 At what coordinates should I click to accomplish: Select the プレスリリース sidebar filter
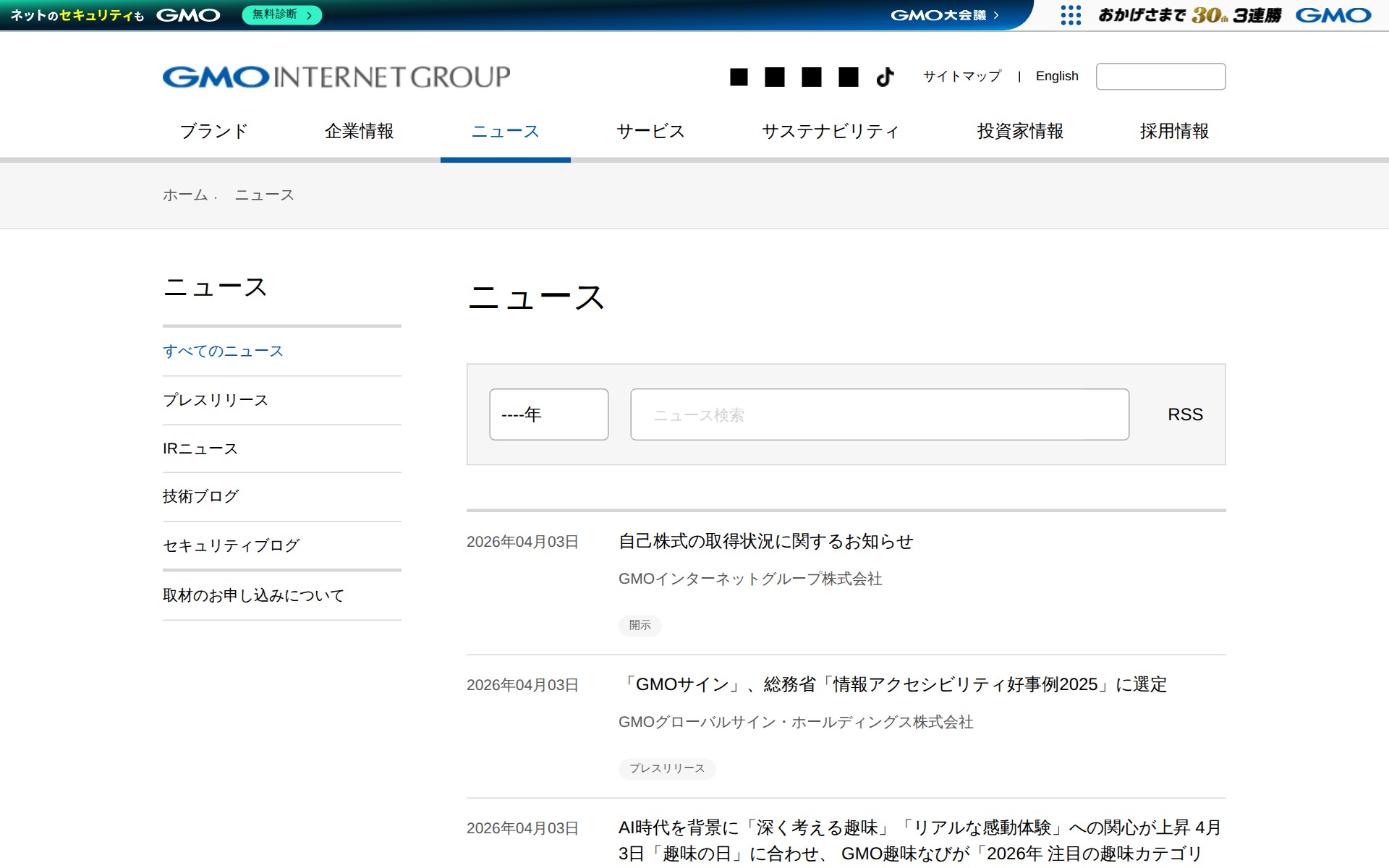tap(214, 399)
